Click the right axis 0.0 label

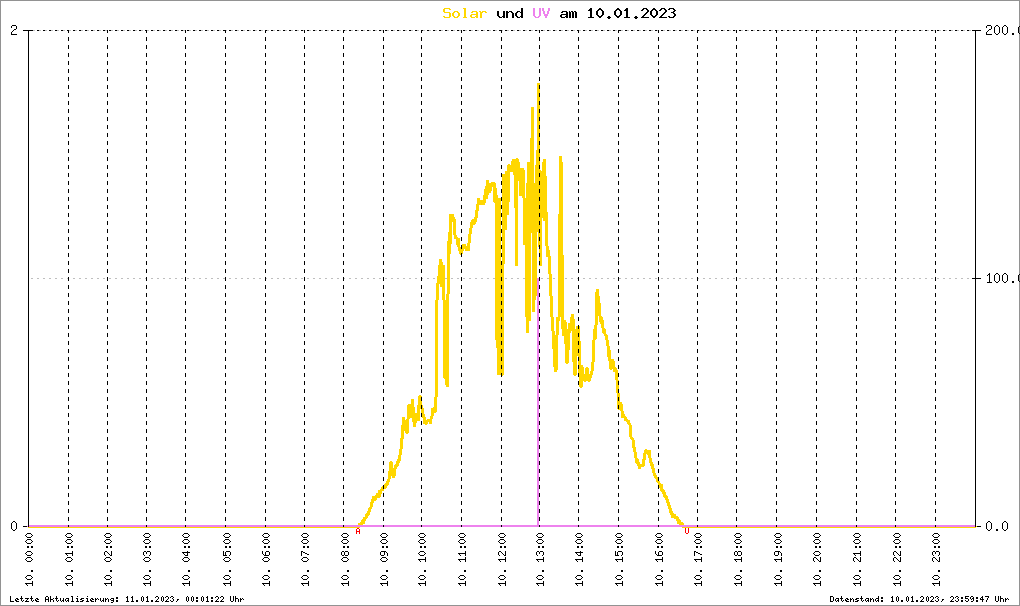[997, 526]
